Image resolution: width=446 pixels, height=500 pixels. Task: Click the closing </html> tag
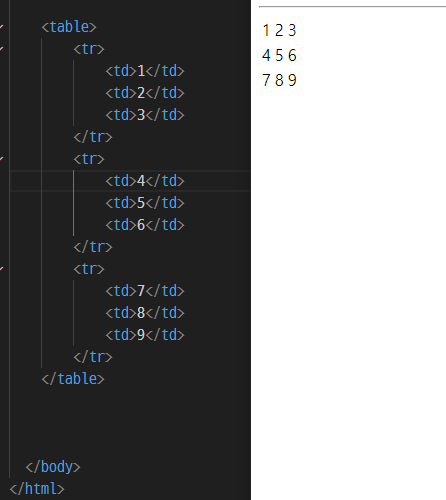click(x=37, y=489)
